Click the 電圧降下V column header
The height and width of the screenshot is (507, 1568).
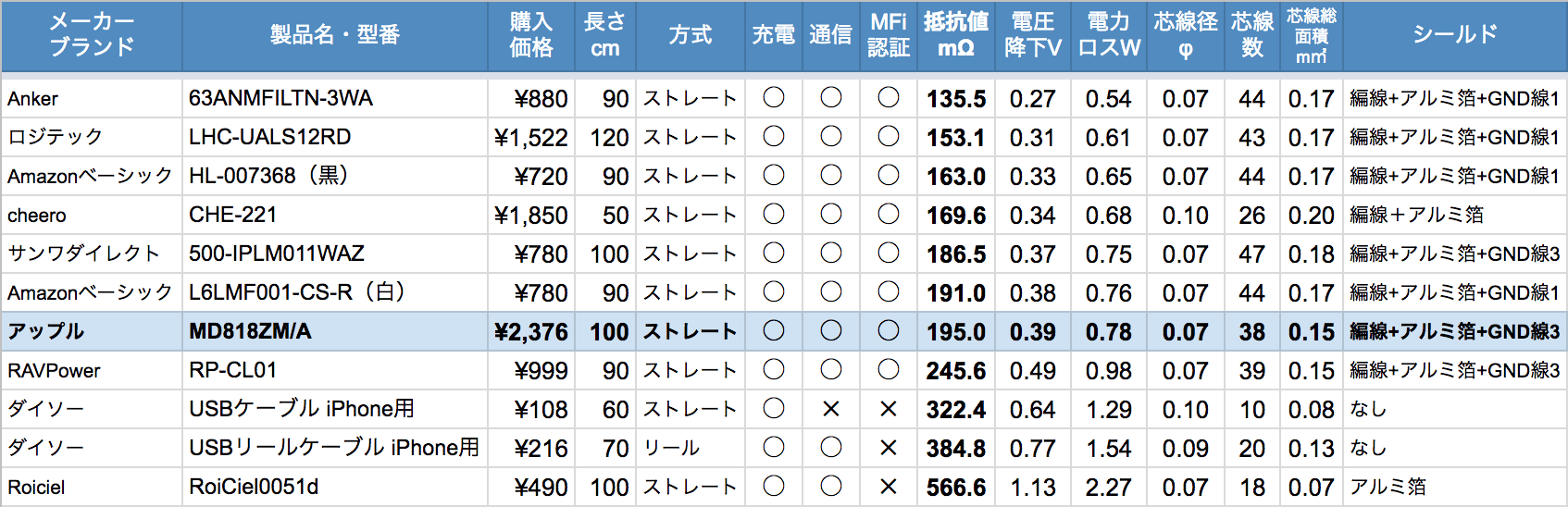(1033, 35)
